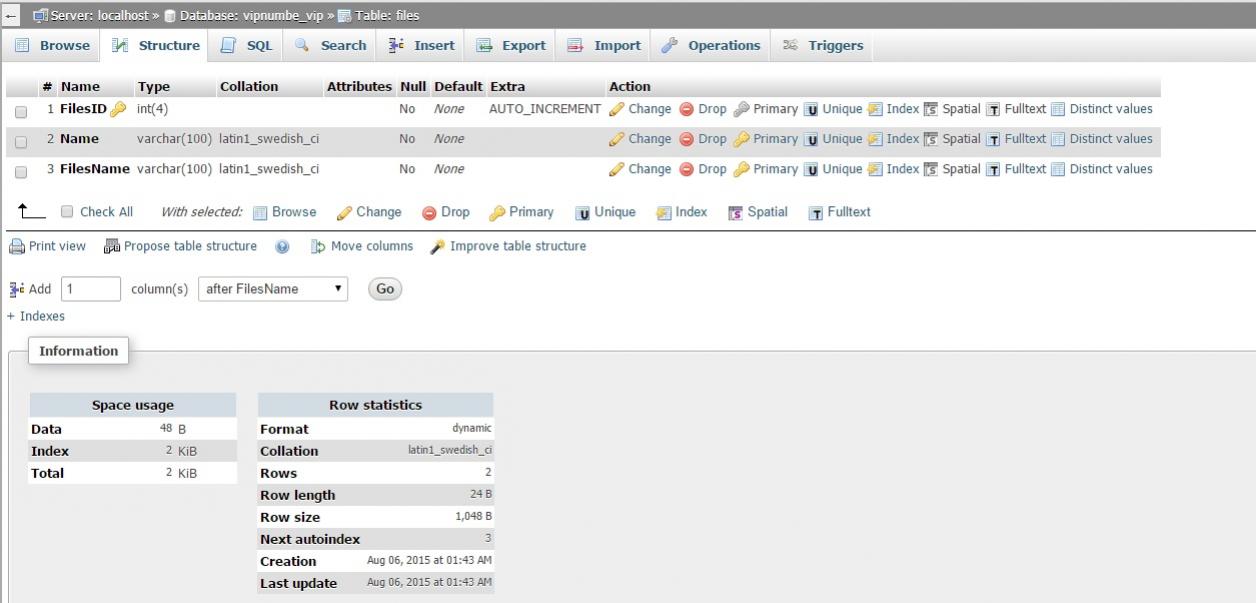
Task: Click the Fulltext icon in the Name row
Action: coord(993,139)
